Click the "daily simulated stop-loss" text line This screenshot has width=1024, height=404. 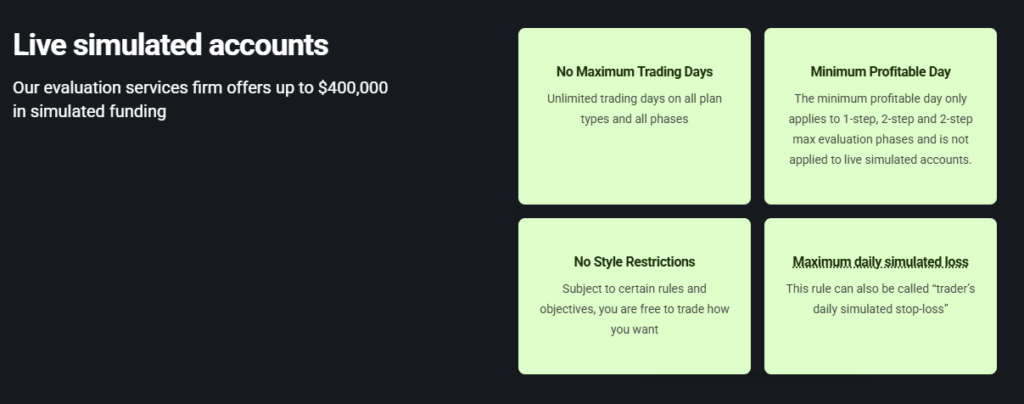[880, 308]
